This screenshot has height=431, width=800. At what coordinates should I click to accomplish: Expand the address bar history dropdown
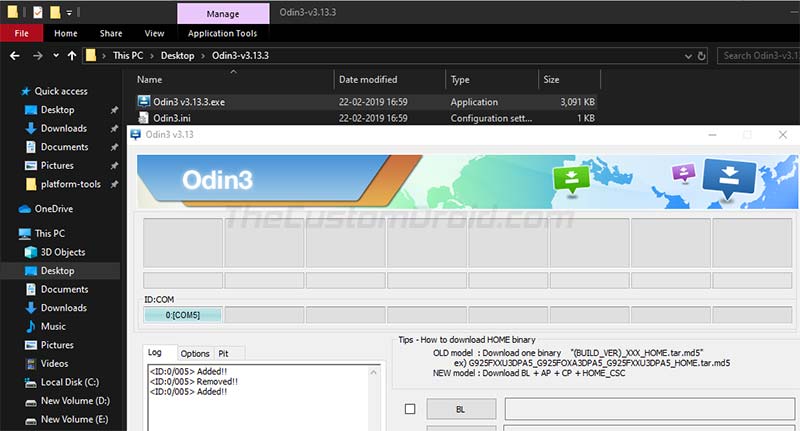pos(688,56)
